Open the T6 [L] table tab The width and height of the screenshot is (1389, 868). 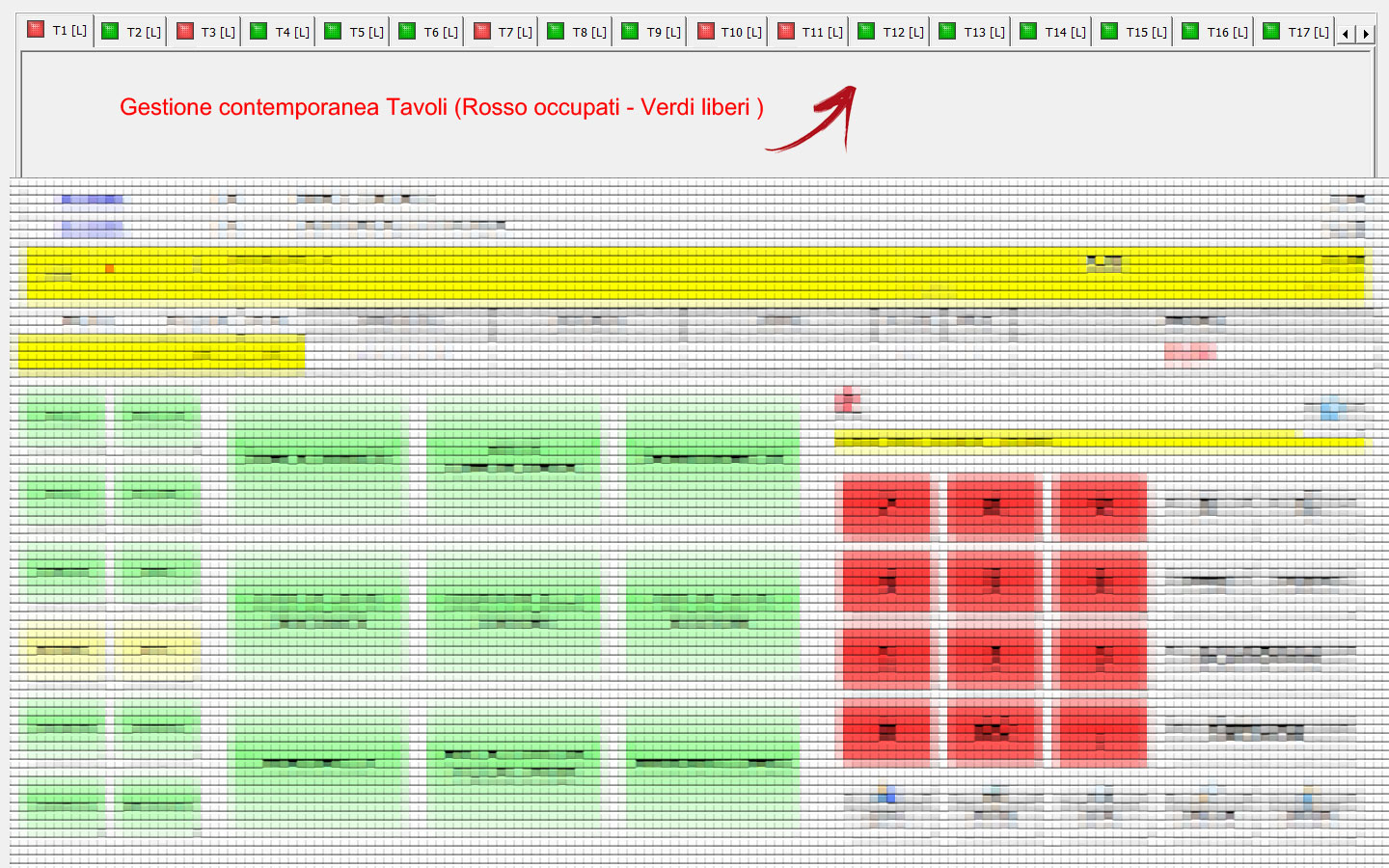[x=440, y=32]
